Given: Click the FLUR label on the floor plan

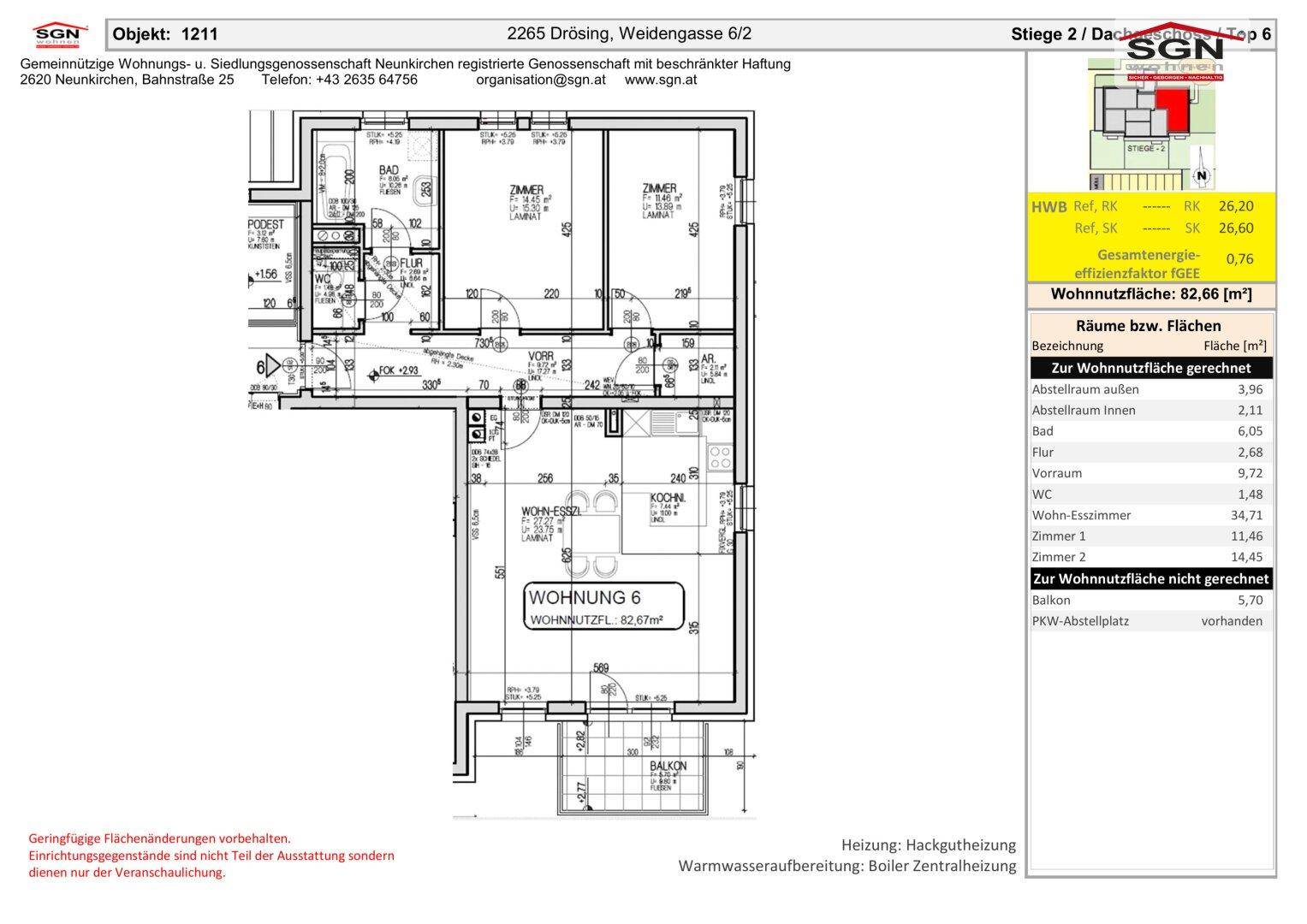Looking at the screenshot, I should coord(412,264).
